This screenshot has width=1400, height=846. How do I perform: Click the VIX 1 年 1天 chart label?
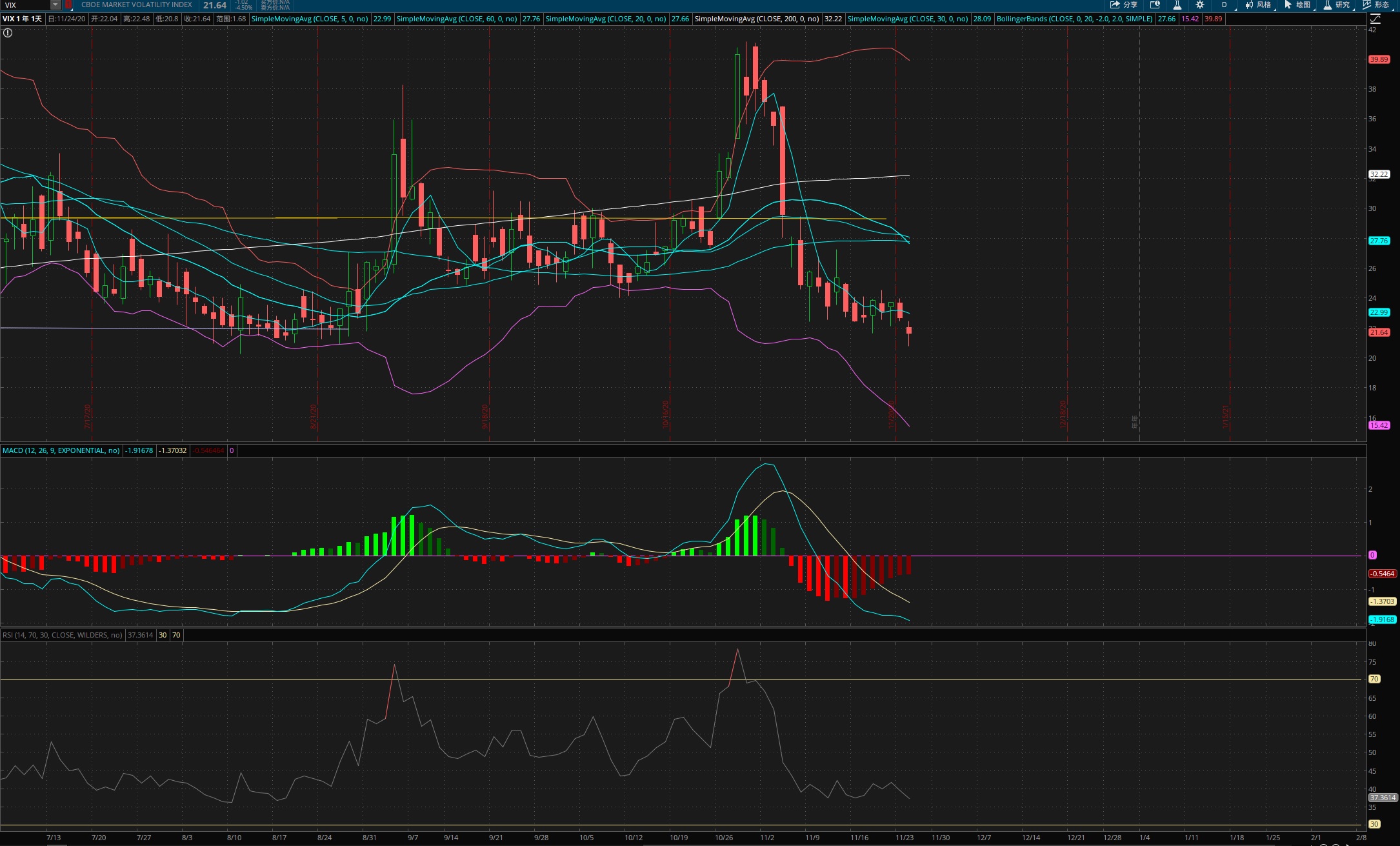tap(23, 19)
